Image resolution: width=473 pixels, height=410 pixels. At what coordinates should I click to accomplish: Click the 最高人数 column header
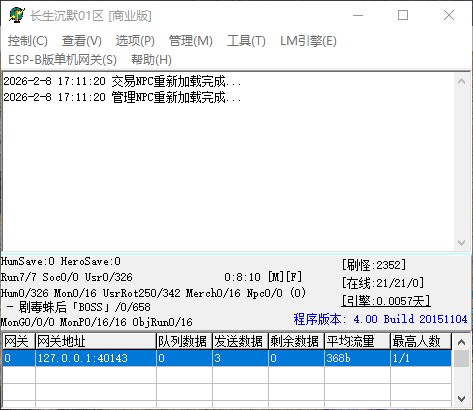tap(421, 341)
